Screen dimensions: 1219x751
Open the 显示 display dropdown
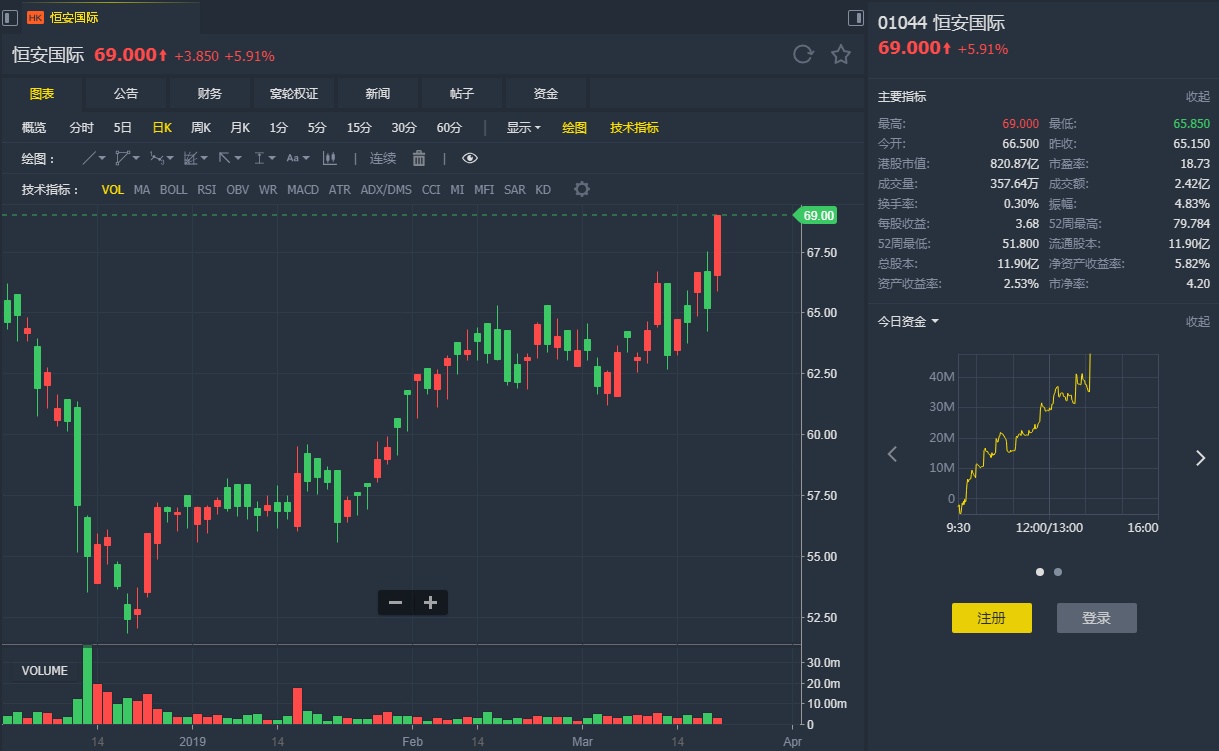click(523, 127)
